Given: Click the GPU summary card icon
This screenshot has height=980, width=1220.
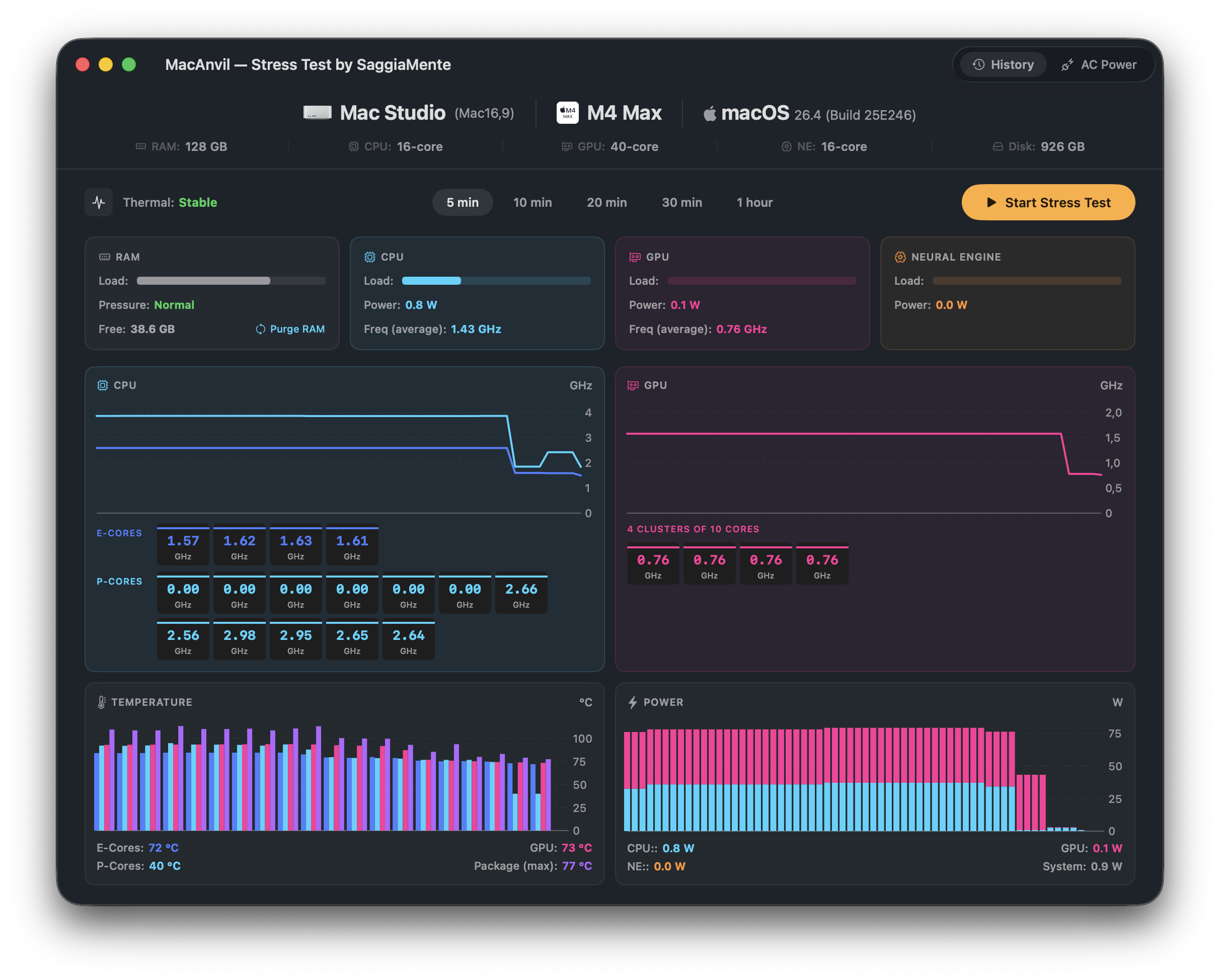Looking at the screenshot, I should coord(635,257).
